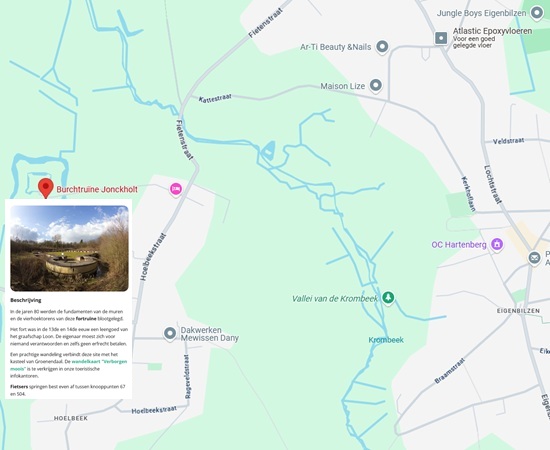
Task: Select the Maison Lize text label
Action: coord(343,86)
